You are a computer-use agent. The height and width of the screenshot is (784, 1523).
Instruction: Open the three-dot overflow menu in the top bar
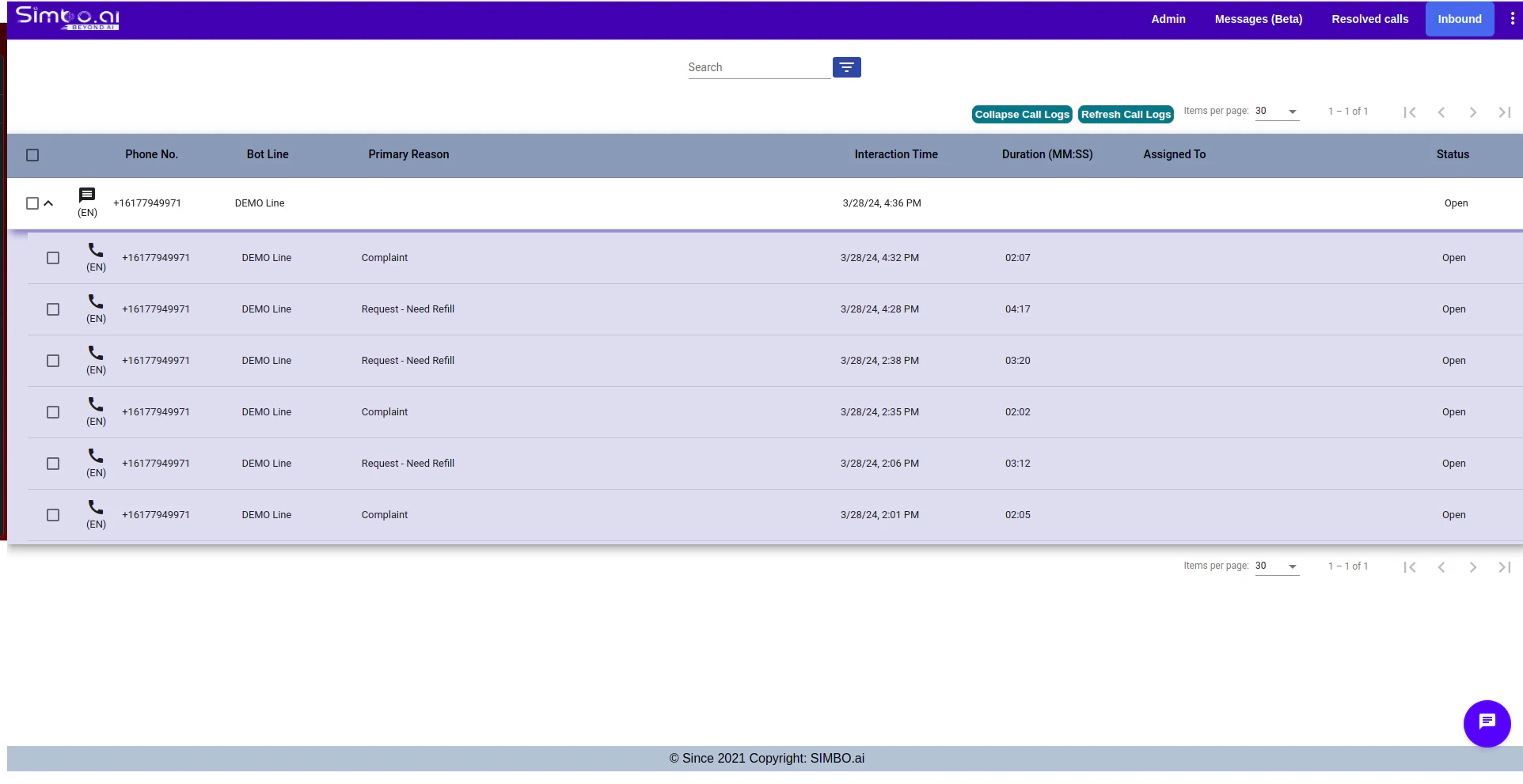[1513, 18]
